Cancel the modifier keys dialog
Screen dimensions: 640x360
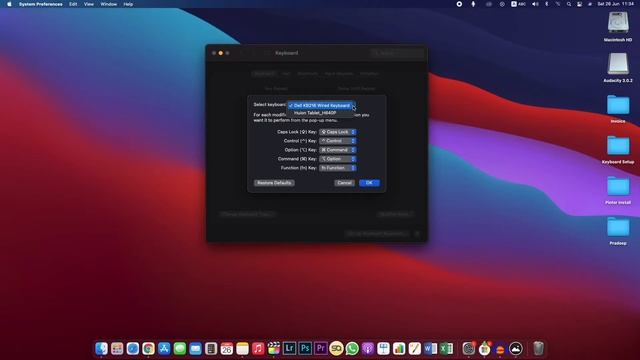344,183
